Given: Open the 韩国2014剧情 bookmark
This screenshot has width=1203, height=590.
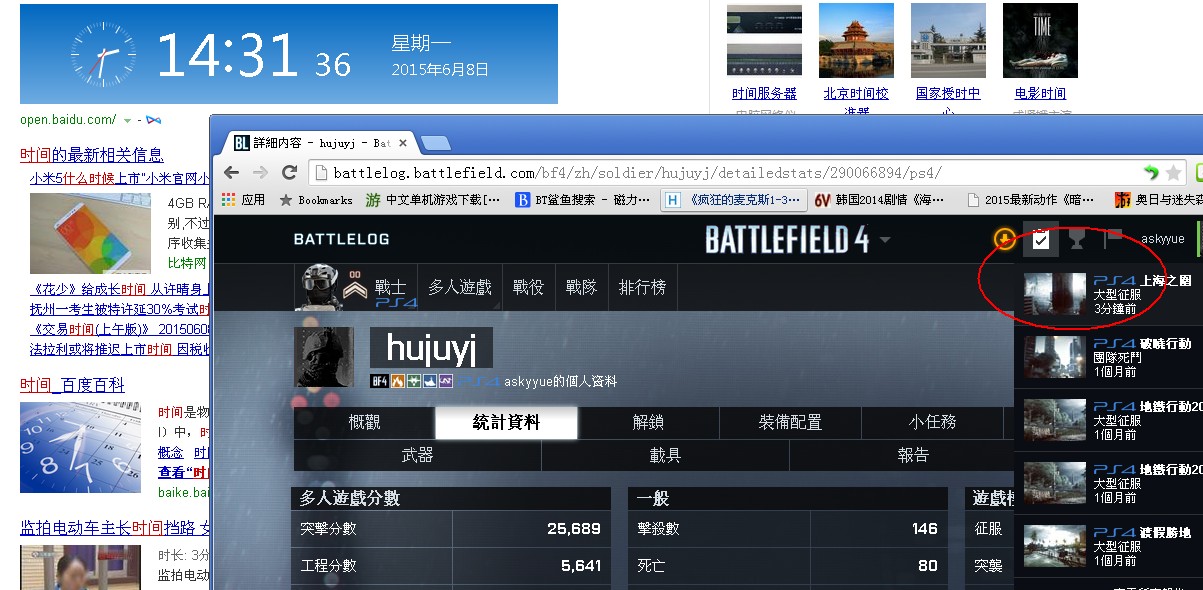Looking at the screenshot, I should point(879,200).
